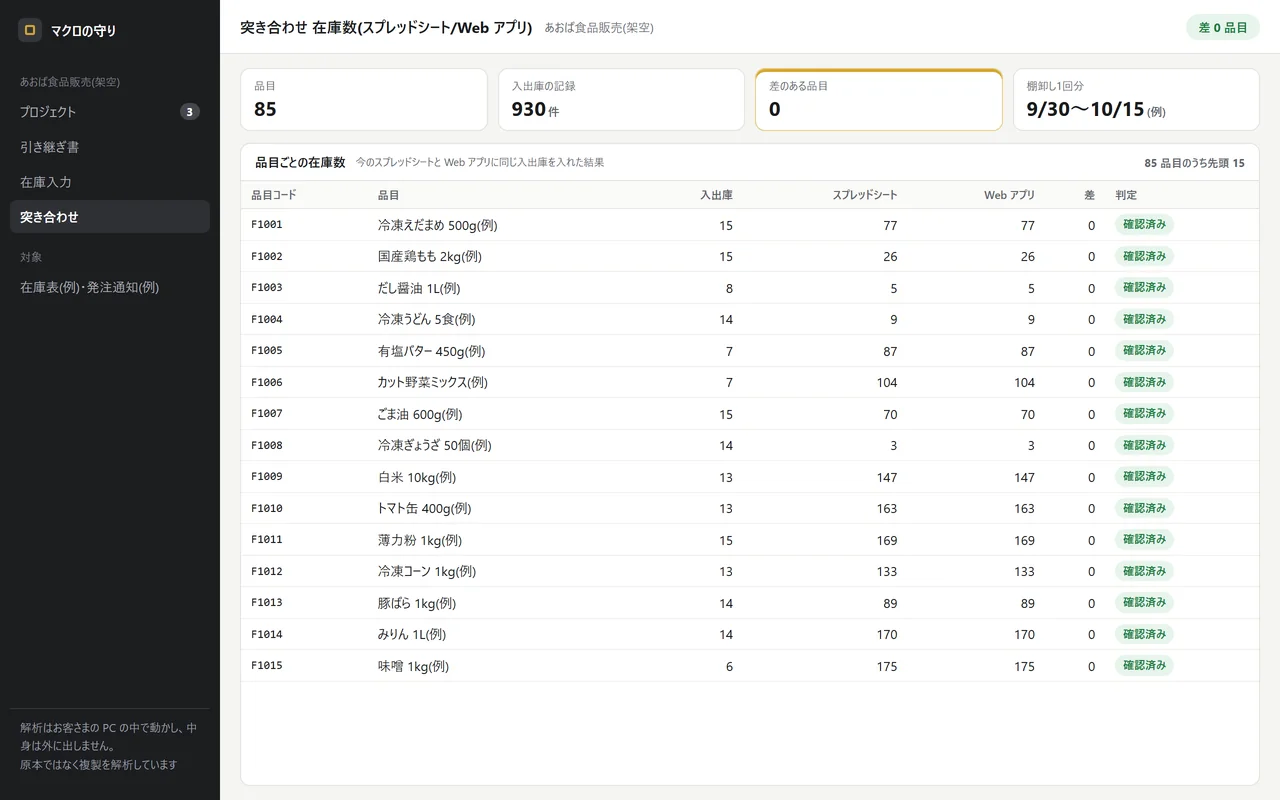Click the 判定 column header
The width and height of the screenshot is (1280, 800).
(1126, 195)
